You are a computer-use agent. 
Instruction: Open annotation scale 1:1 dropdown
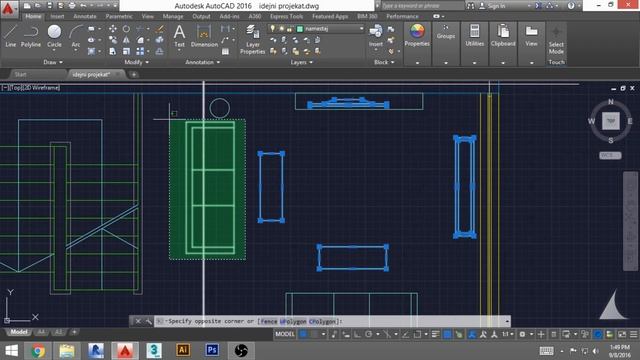click(x=508, y=334)
